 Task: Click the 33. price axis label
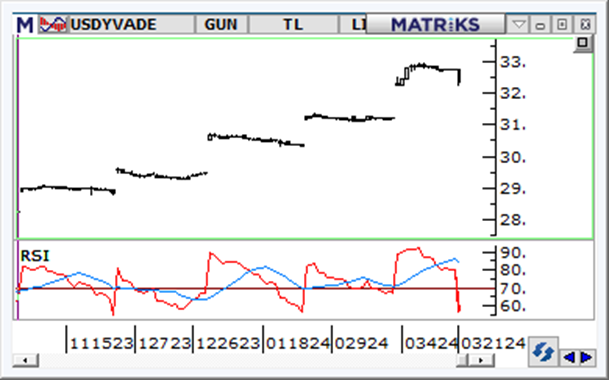(x=513, y=62)
